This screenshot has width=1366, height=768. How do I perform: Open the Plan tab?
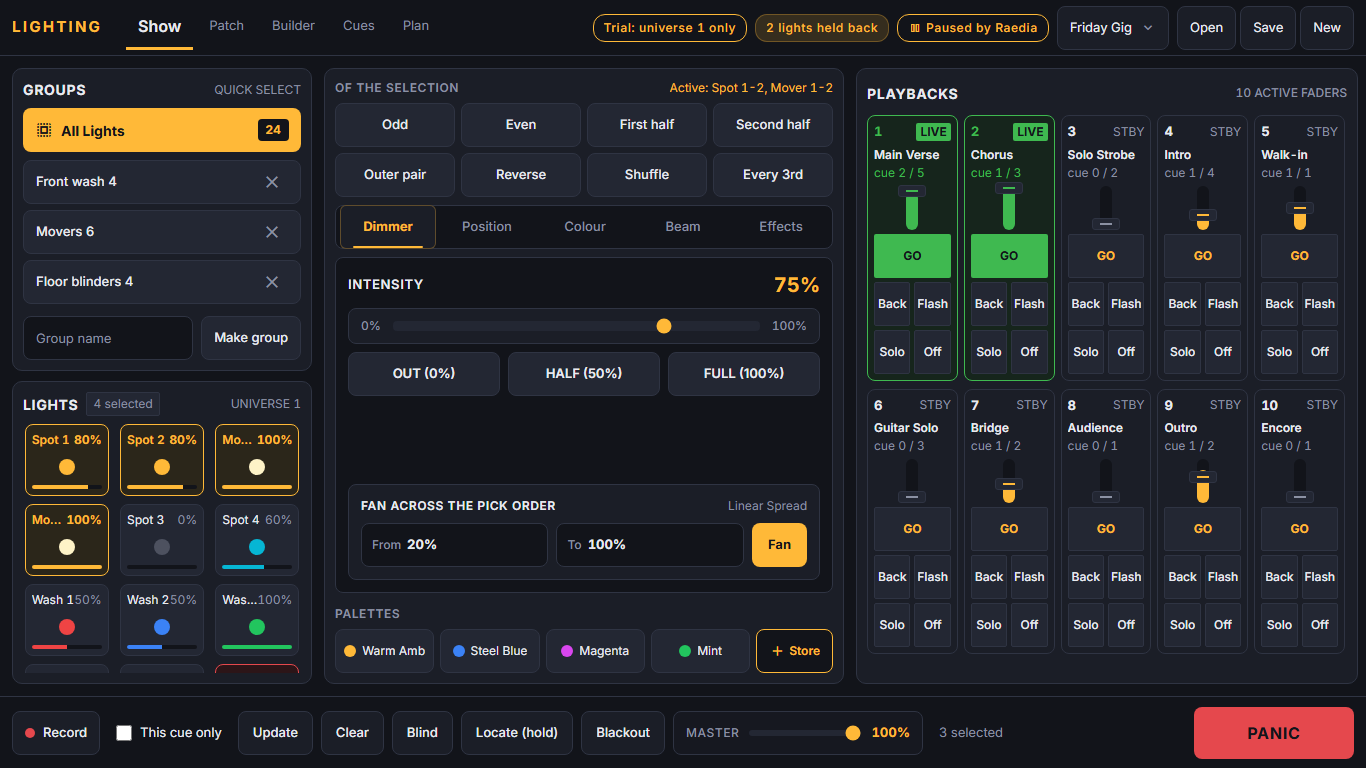(x=416, y=26)
